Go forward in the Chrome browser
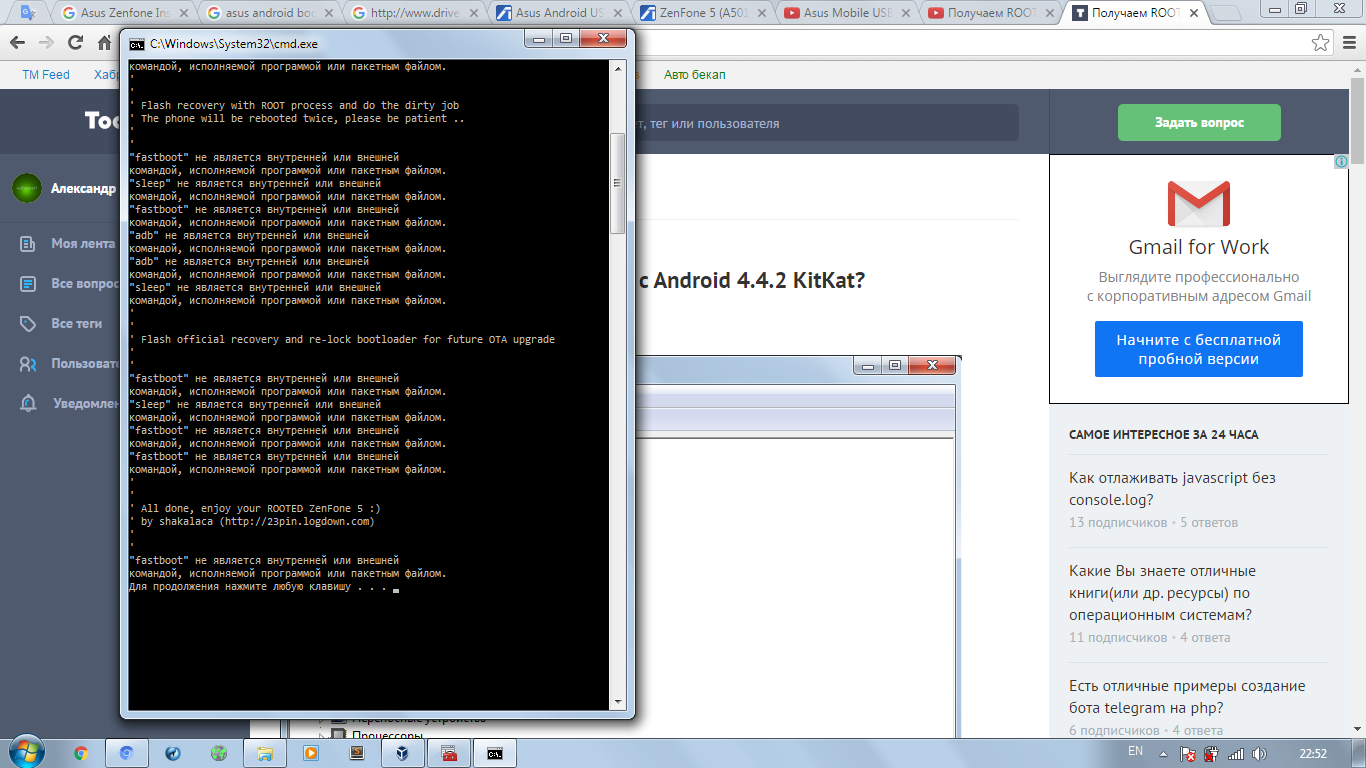The image size is (1366, 768). (46, 43)
